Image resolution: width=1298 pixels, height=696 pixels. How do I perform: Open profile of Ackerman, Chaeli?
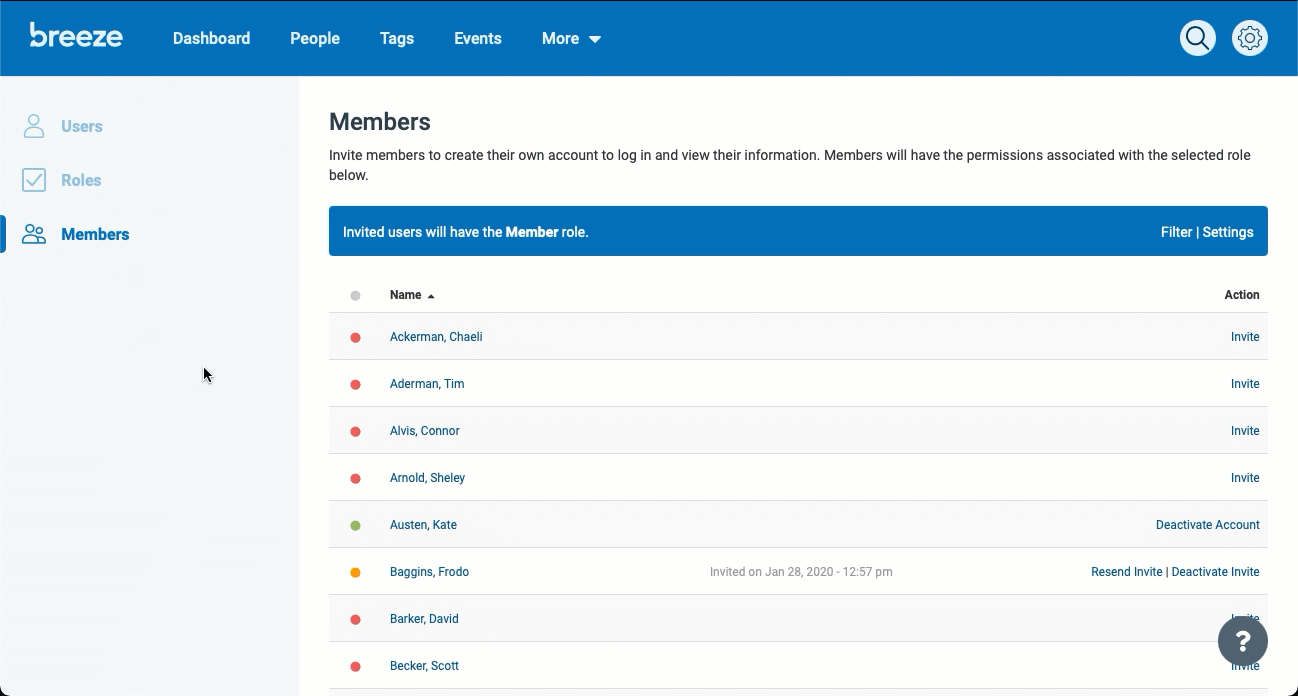tap(436, 337)
